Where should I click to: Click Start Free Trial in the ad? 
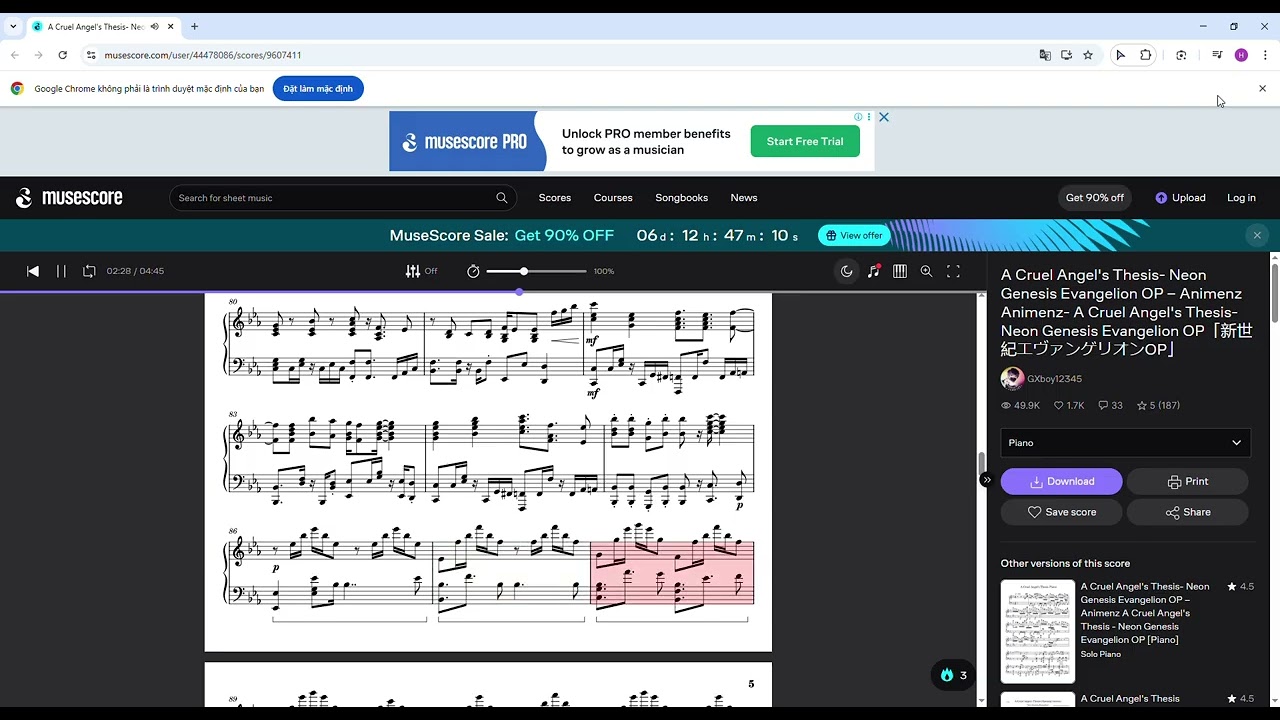[x=805, y=142]
